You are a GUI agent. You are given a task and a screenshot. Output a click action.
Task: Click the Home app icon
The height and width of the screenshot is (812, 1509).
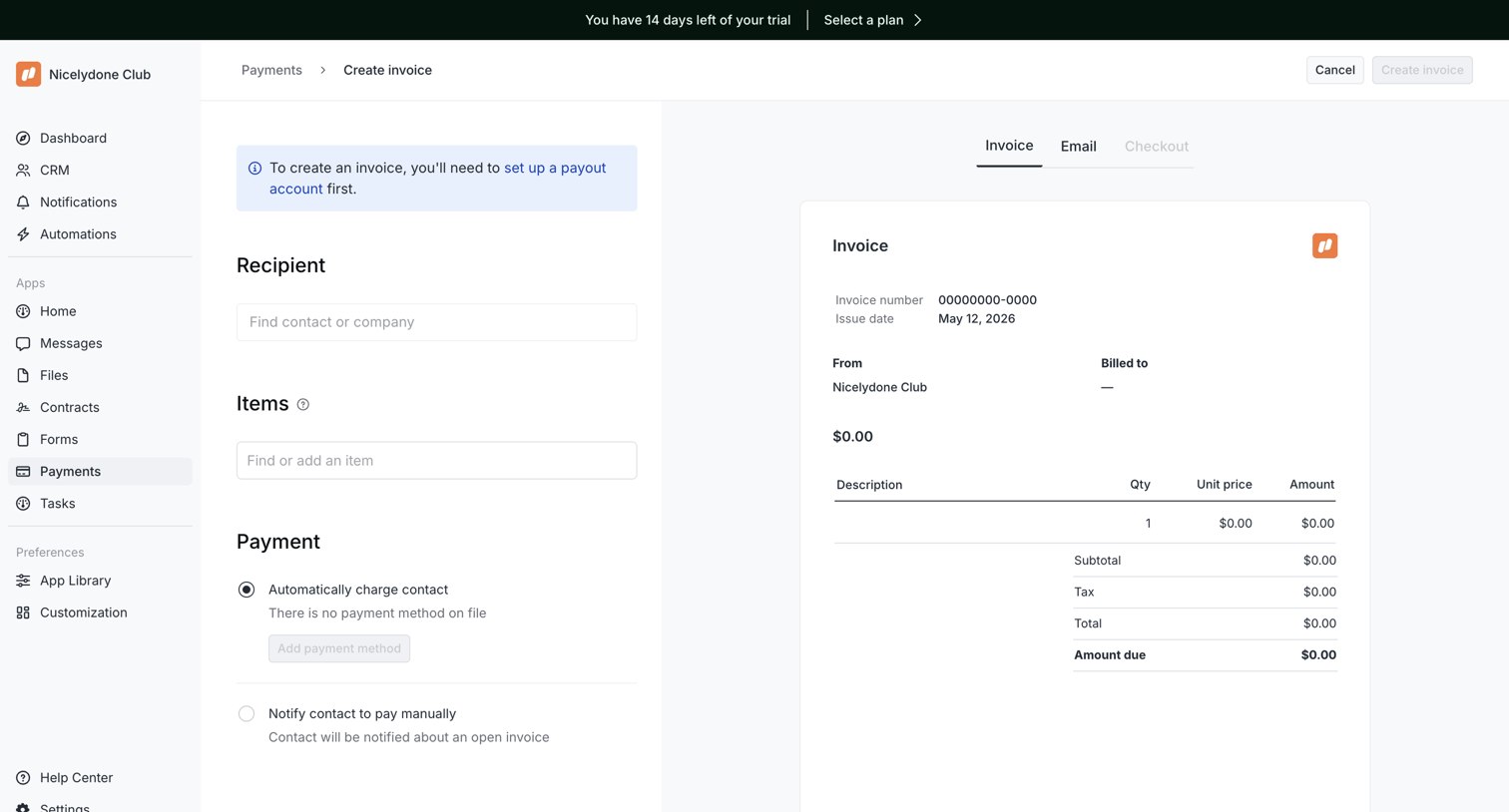[23, 311]
